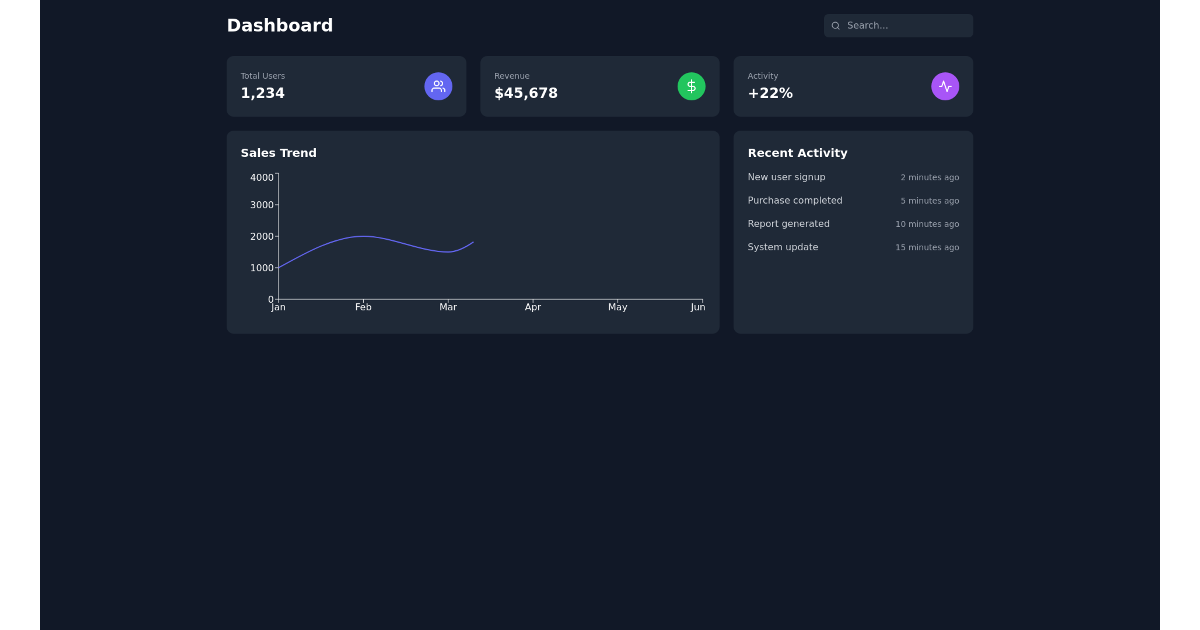Focus the Search input field
1200x630 pixels.
(x=905, y=26)
